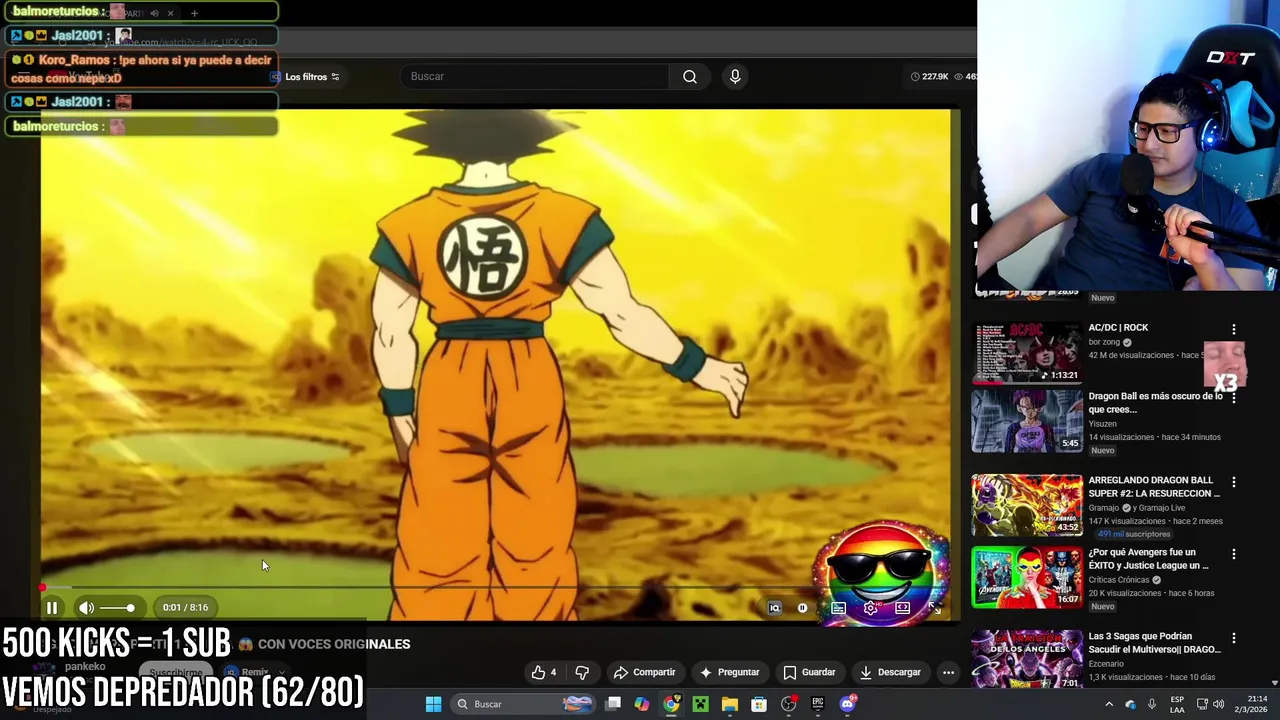Expand the hidden system tray icons chevron
Viewport: 1280px width, 720px height.
1109,704
